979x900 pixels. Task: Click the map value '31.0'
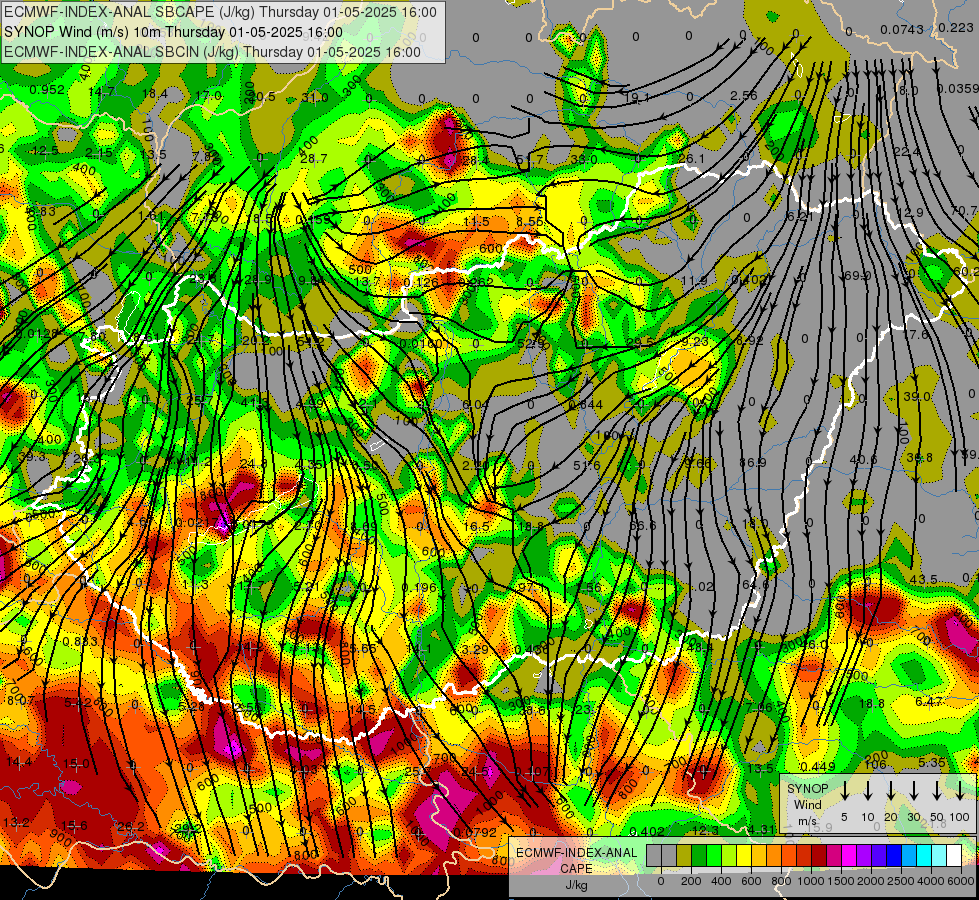point(315,97)
